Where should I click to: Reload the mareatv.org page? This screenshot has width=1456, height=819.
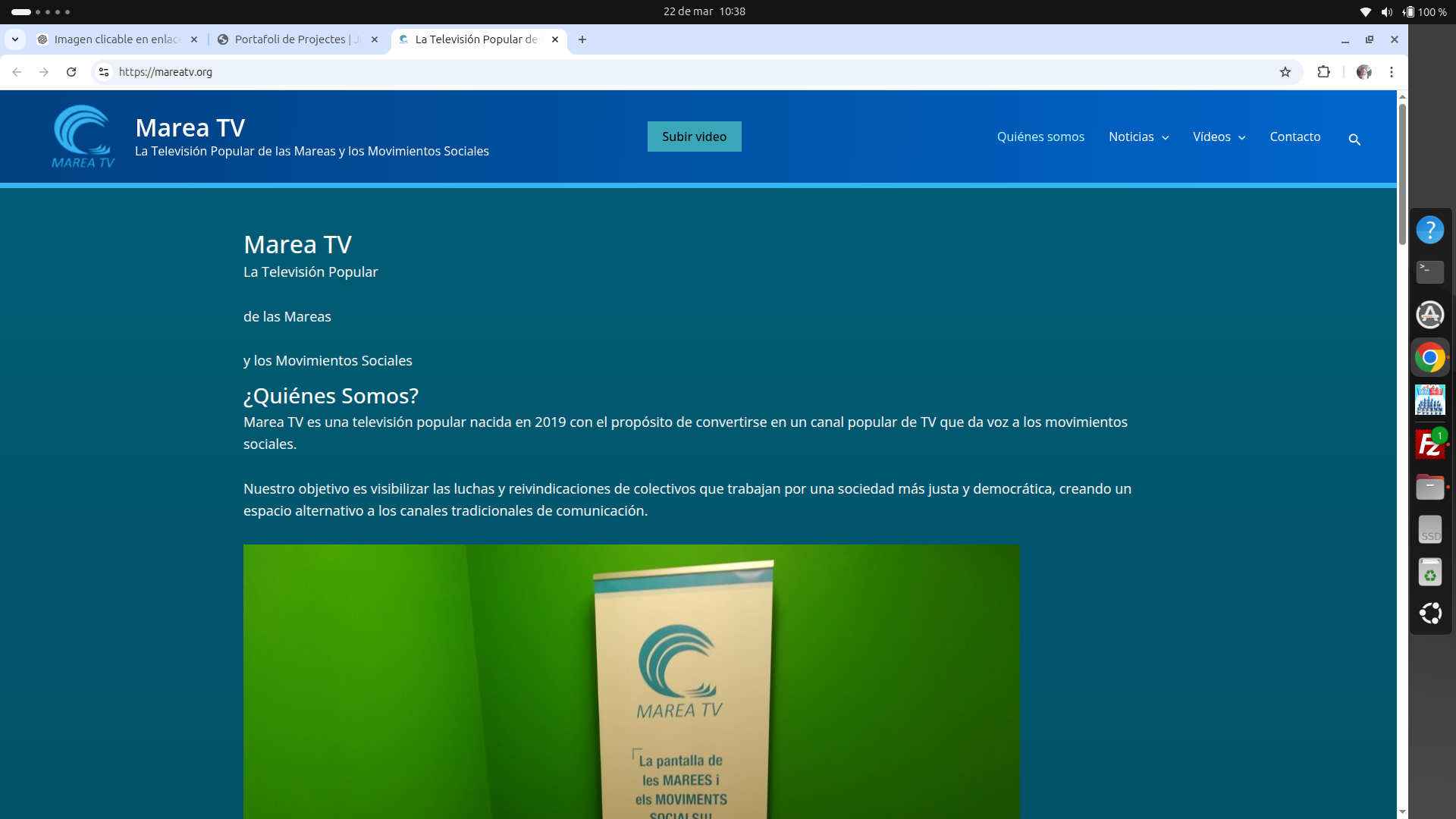[71, 72]
